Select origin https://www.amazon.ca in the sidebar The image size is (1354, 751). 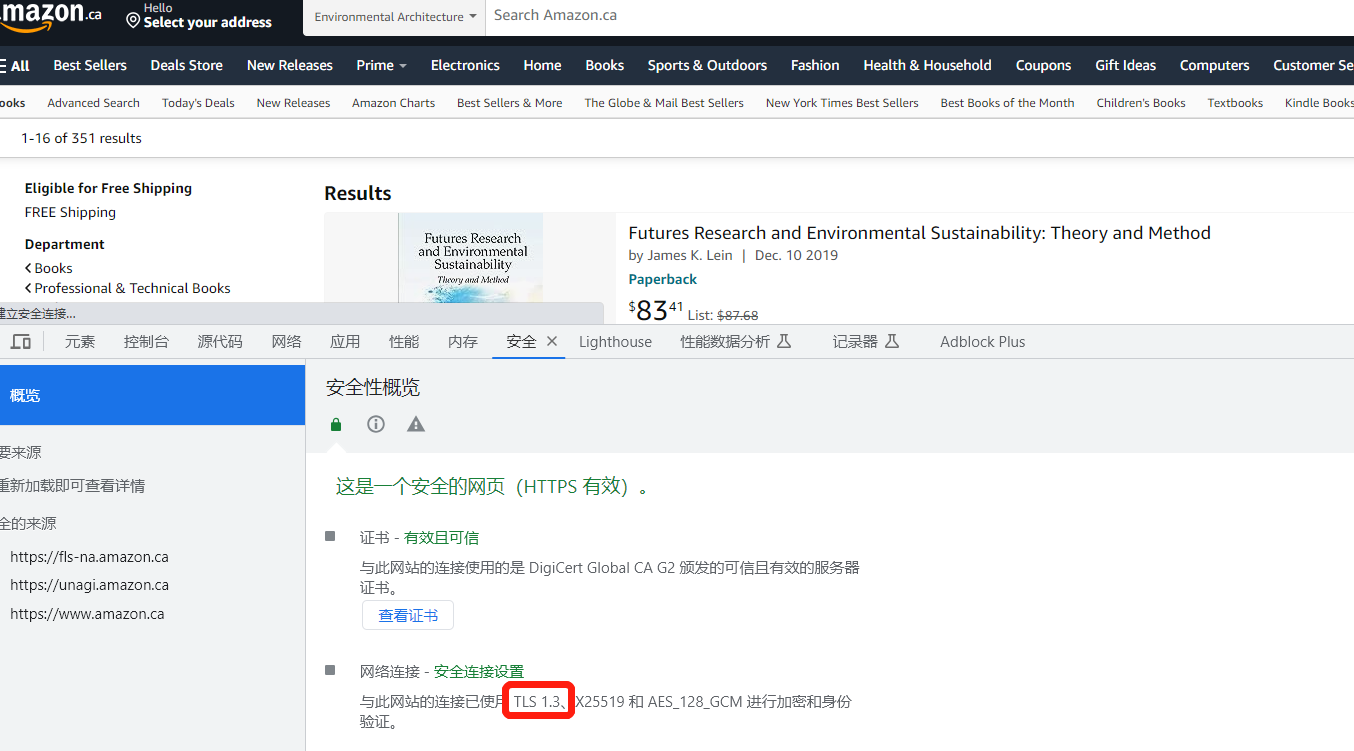coord(88,613)
